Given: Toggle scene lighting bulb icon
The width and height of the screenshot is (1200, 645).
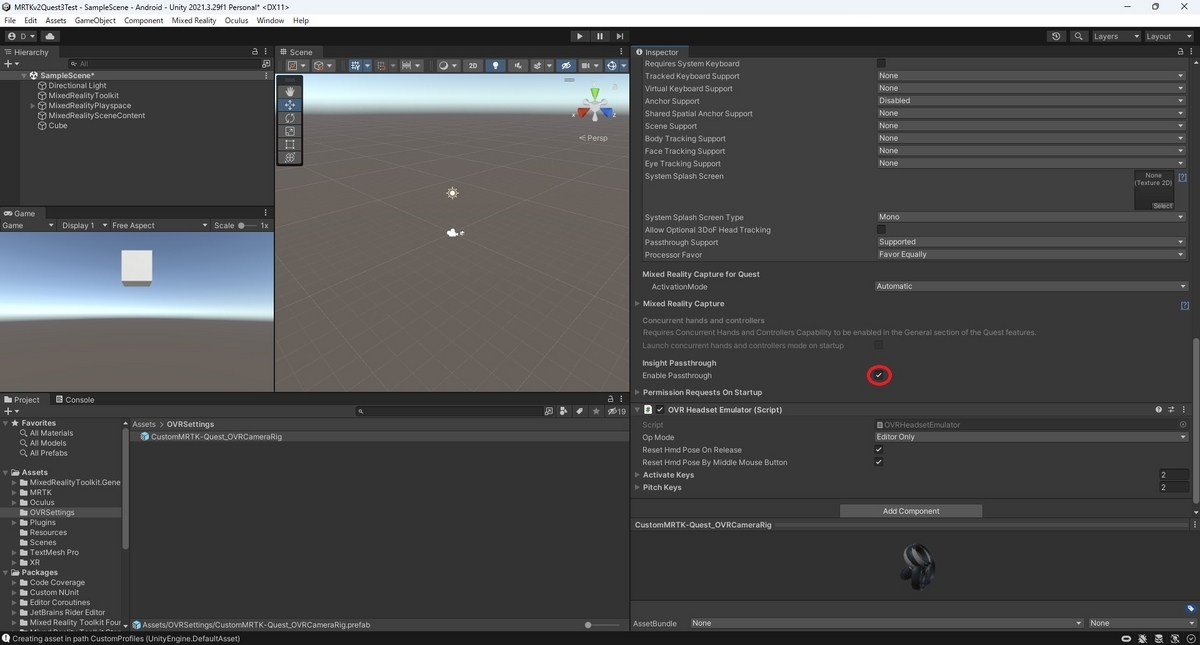Looking at the screenshot, I should click(x=495, y=66).
